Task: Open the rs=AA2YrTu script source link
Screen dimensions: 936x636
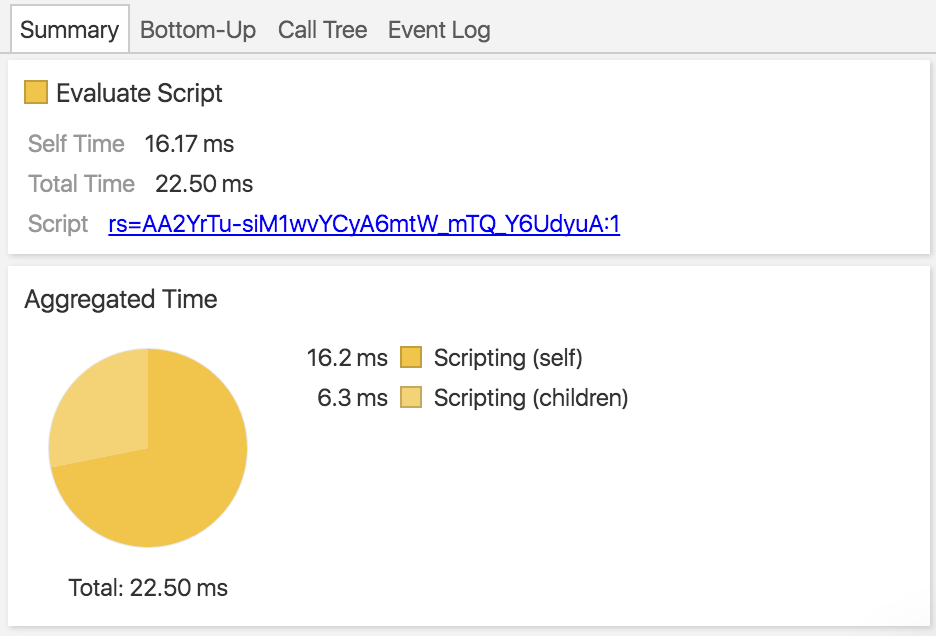Action: [364, 224]
